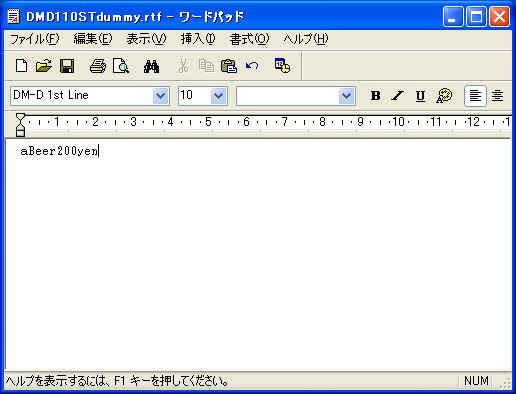Screen dimensions: 516x394
Task: Expand the empty script dropdown
Action: 347,96
